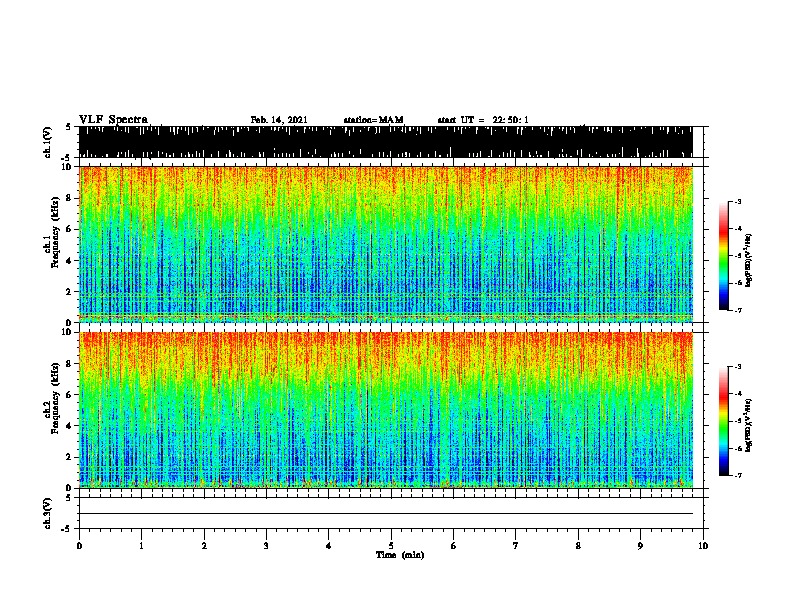Viewport: 792px width, 612px height.
Task: Click the "6" kHz tick on ch.2 frequency axis
Action: coord(69,394)
